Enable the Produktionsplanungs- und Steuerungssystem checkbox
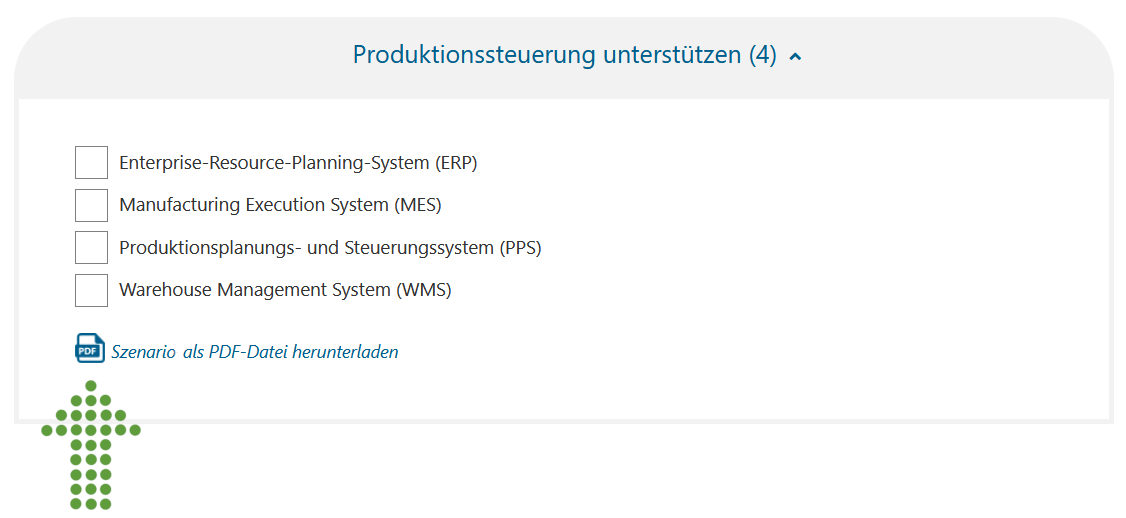This screenshot has width=1126, height=518. 91,247
